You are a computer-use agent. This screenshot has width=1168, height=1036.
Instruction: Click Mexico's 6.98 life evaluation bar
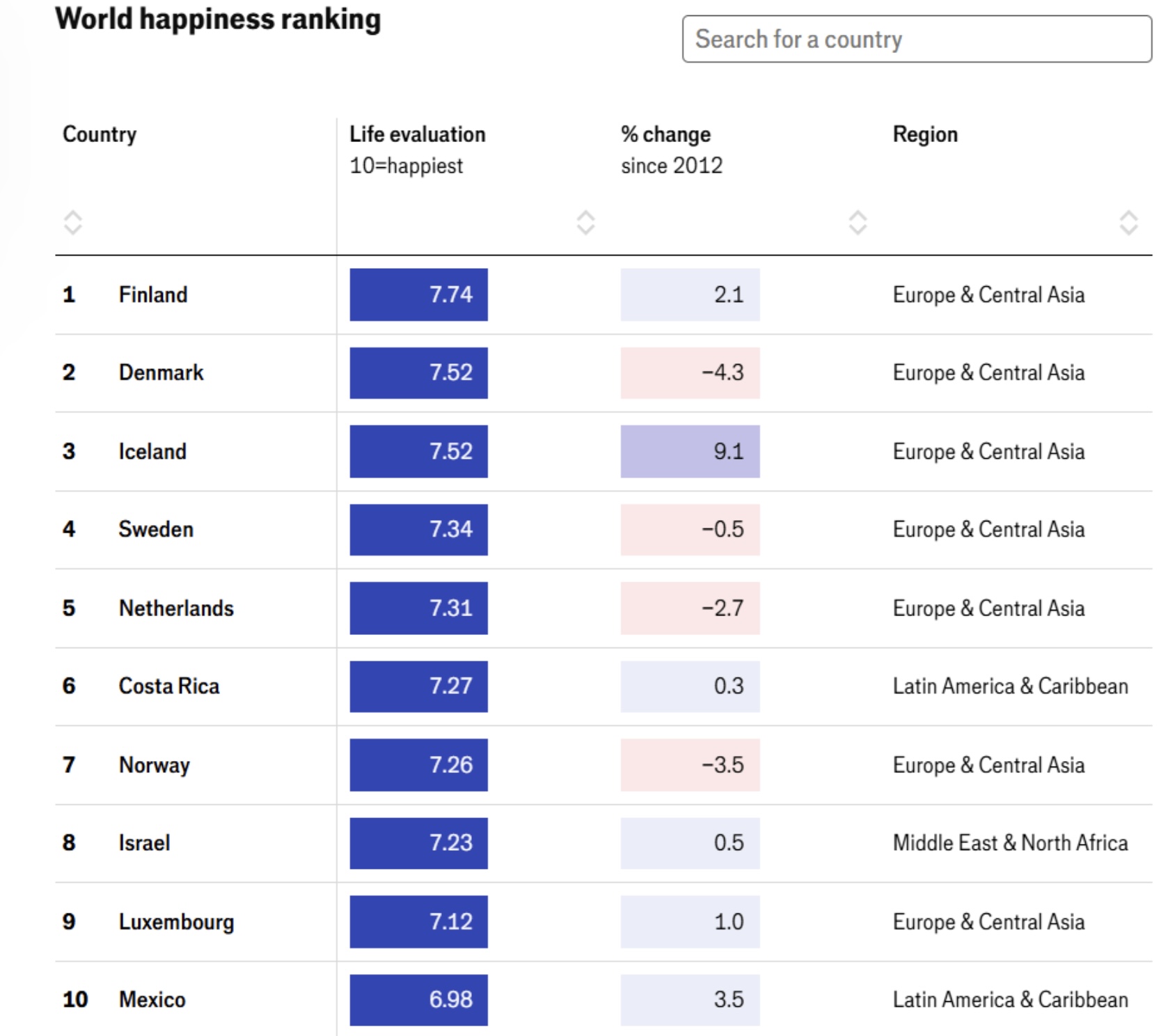click(x=418, y=1000)
